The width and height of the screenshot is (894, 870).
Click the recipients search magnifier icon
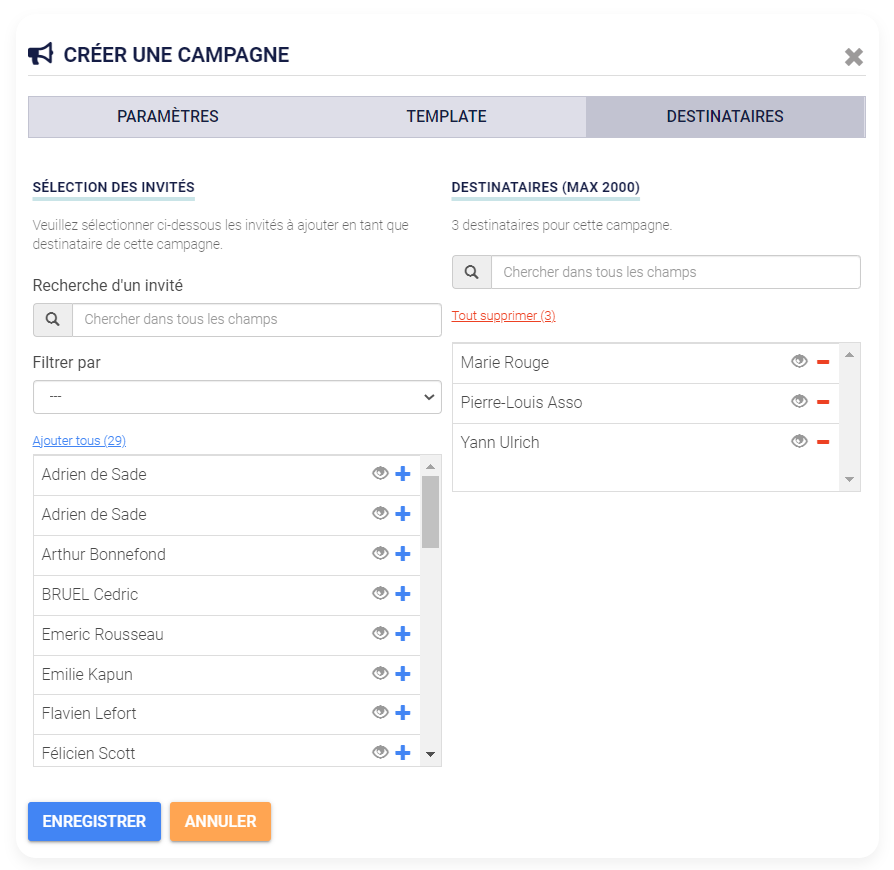[x=472, y=272]
